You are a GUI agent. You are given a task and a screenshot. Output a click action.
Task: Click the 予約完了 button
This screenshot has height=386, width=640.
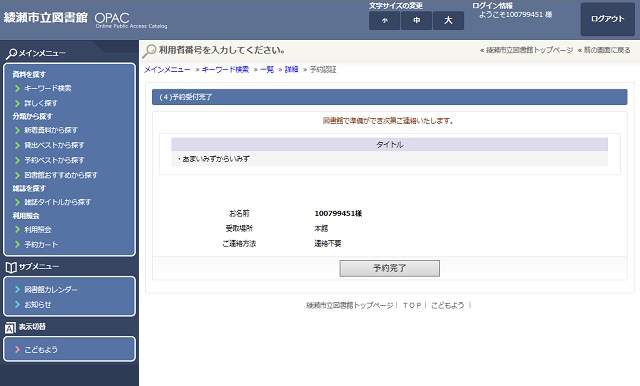point(389,268)
